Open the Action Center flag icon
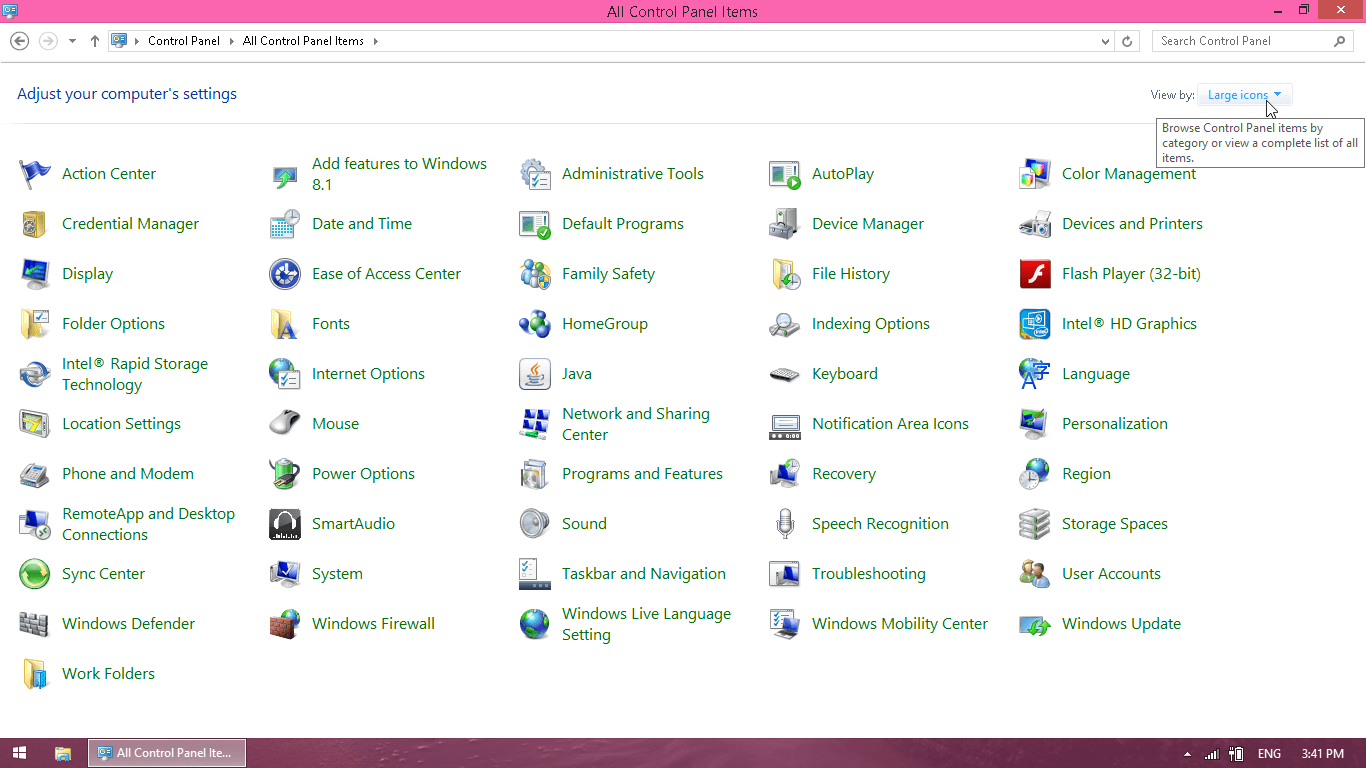Screen dimensions: 1366x768 [35, 174]
